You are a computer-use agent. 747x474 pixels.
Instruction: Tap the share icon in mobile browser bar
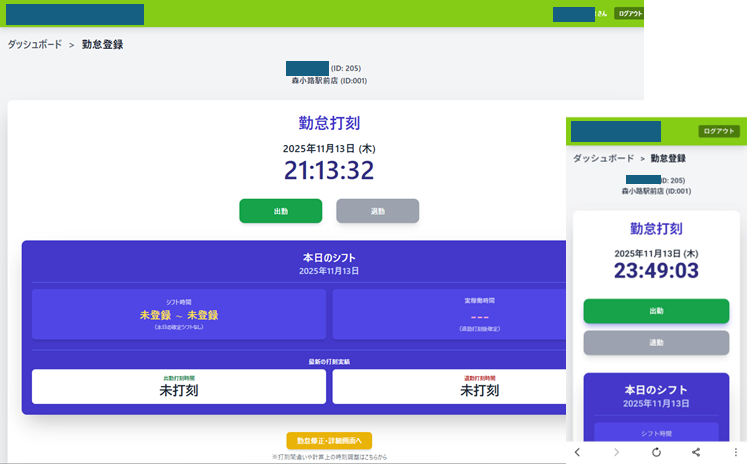695,453
